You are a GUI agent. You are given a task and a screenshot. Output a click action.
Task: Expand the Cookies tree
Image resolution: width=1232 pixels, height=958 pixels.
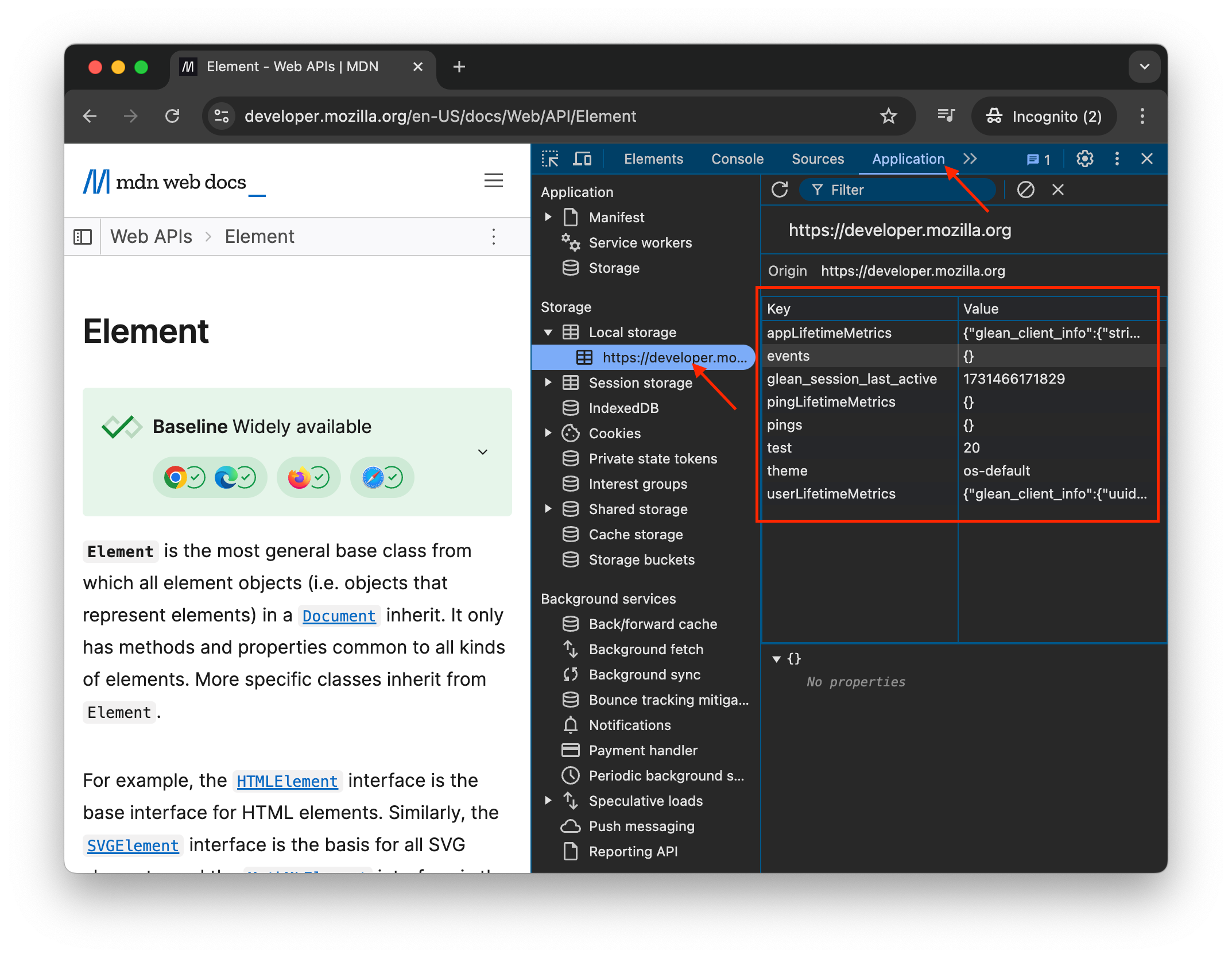(548, 433)
